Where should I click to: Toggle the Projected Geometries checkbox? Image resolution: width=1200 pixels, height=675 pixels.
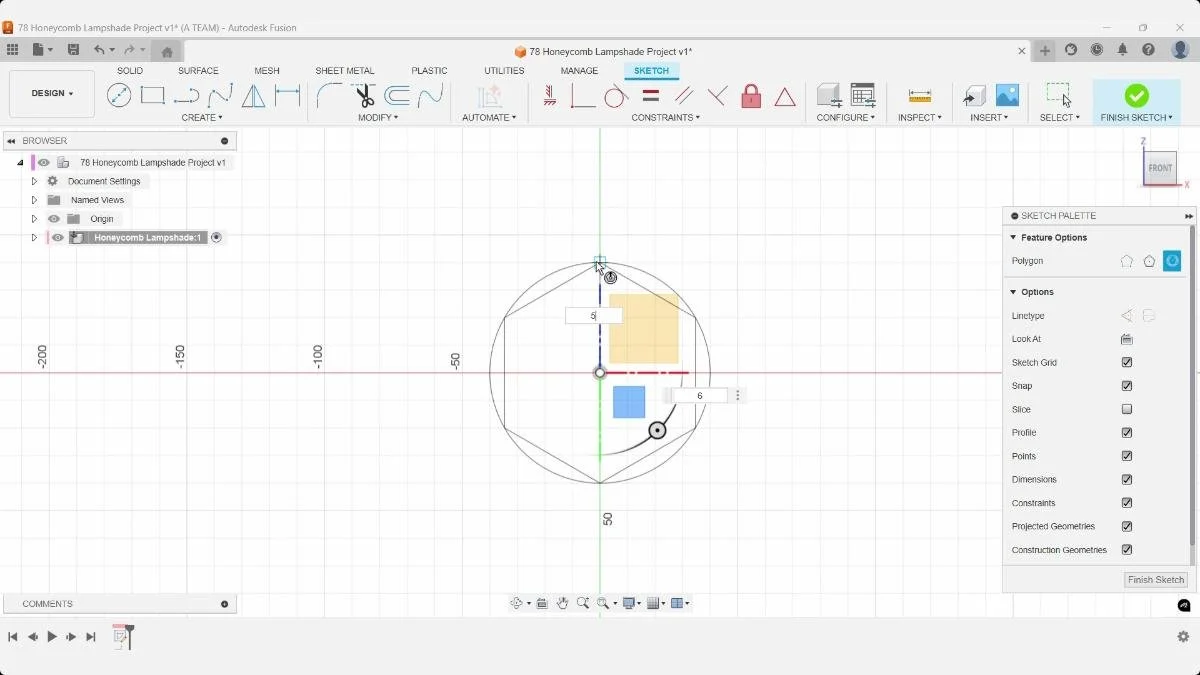point(1127,526)
